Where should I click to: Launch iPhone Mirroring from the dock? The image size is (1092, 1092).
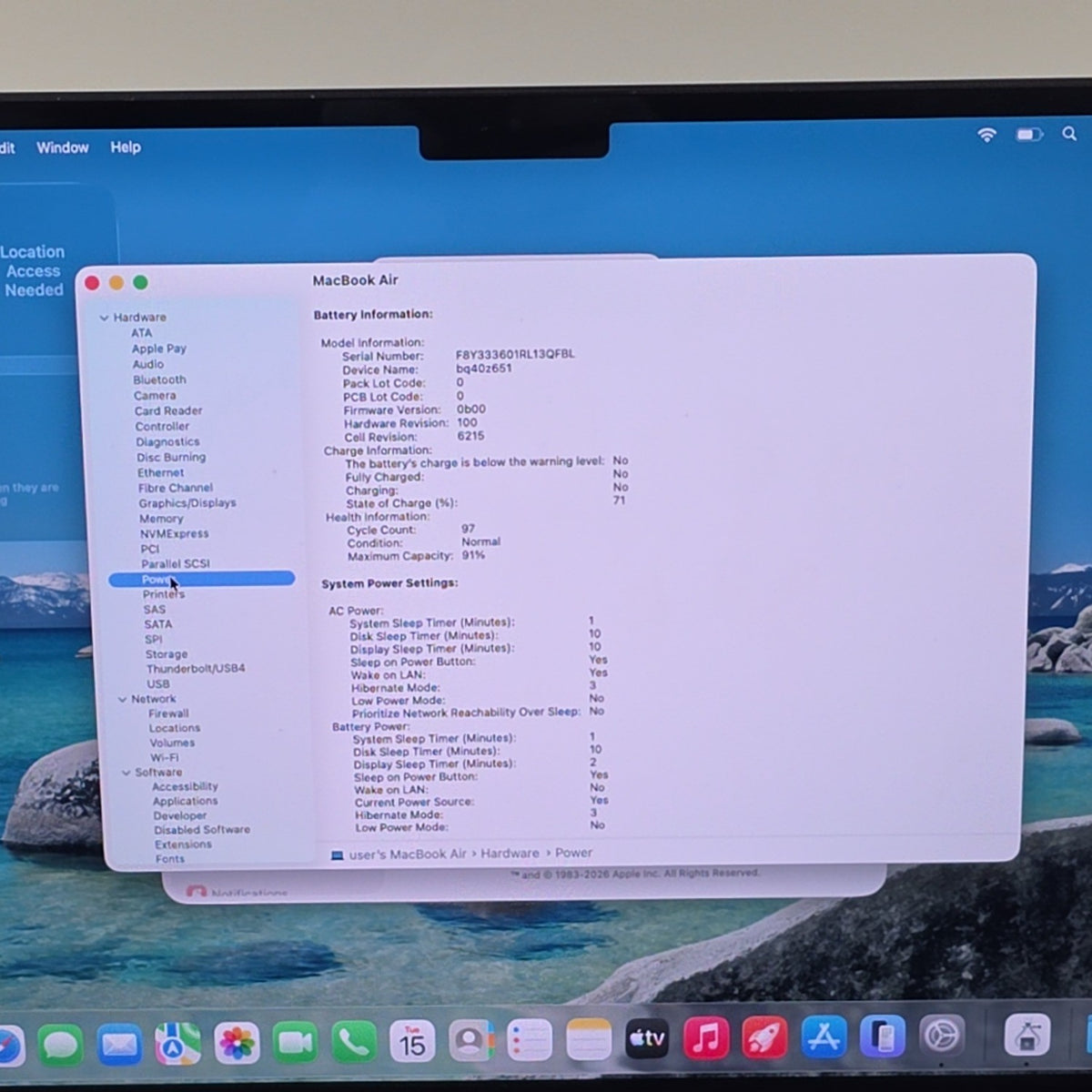883,1036
